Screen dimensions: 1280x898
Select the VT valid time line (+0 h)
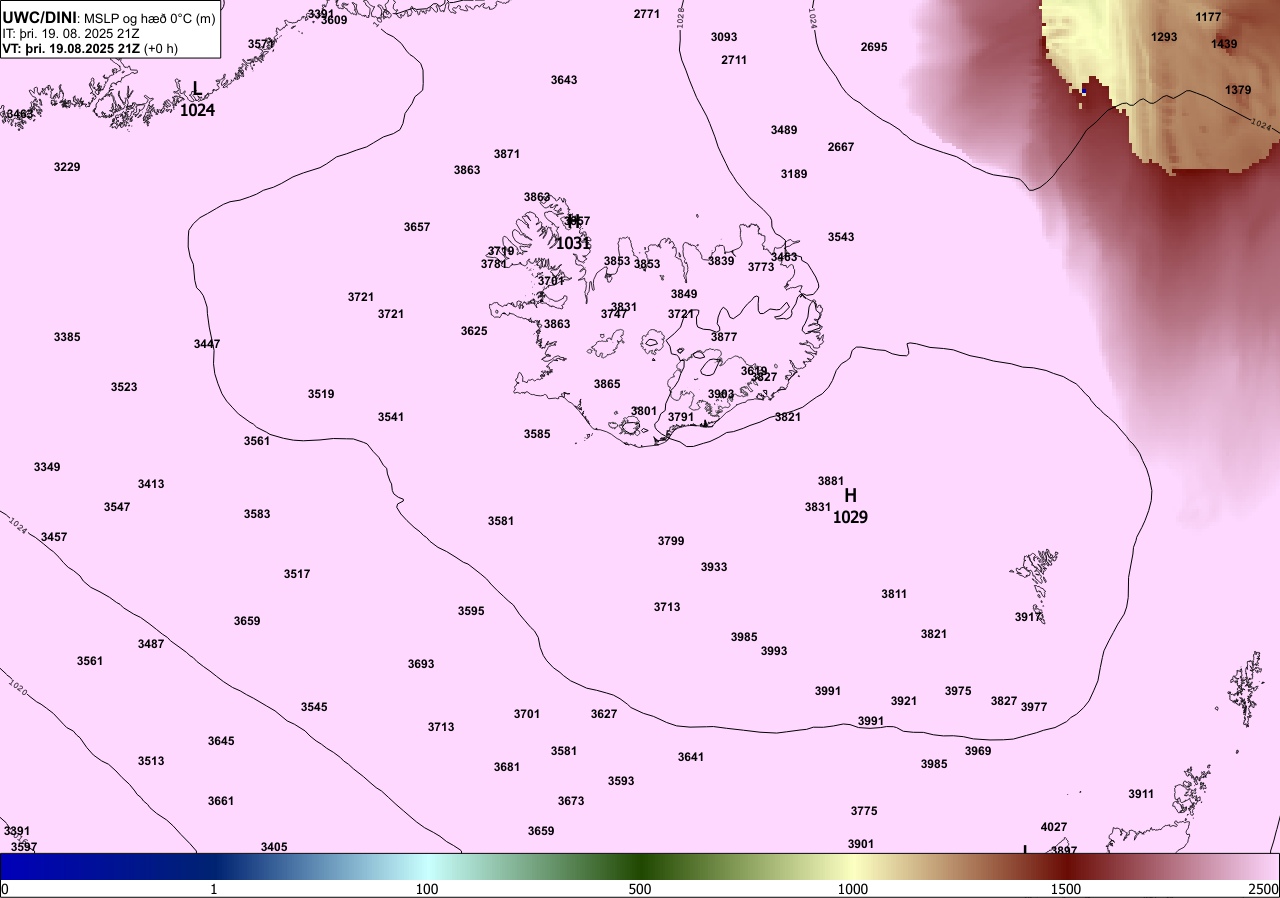pos(91,48)
